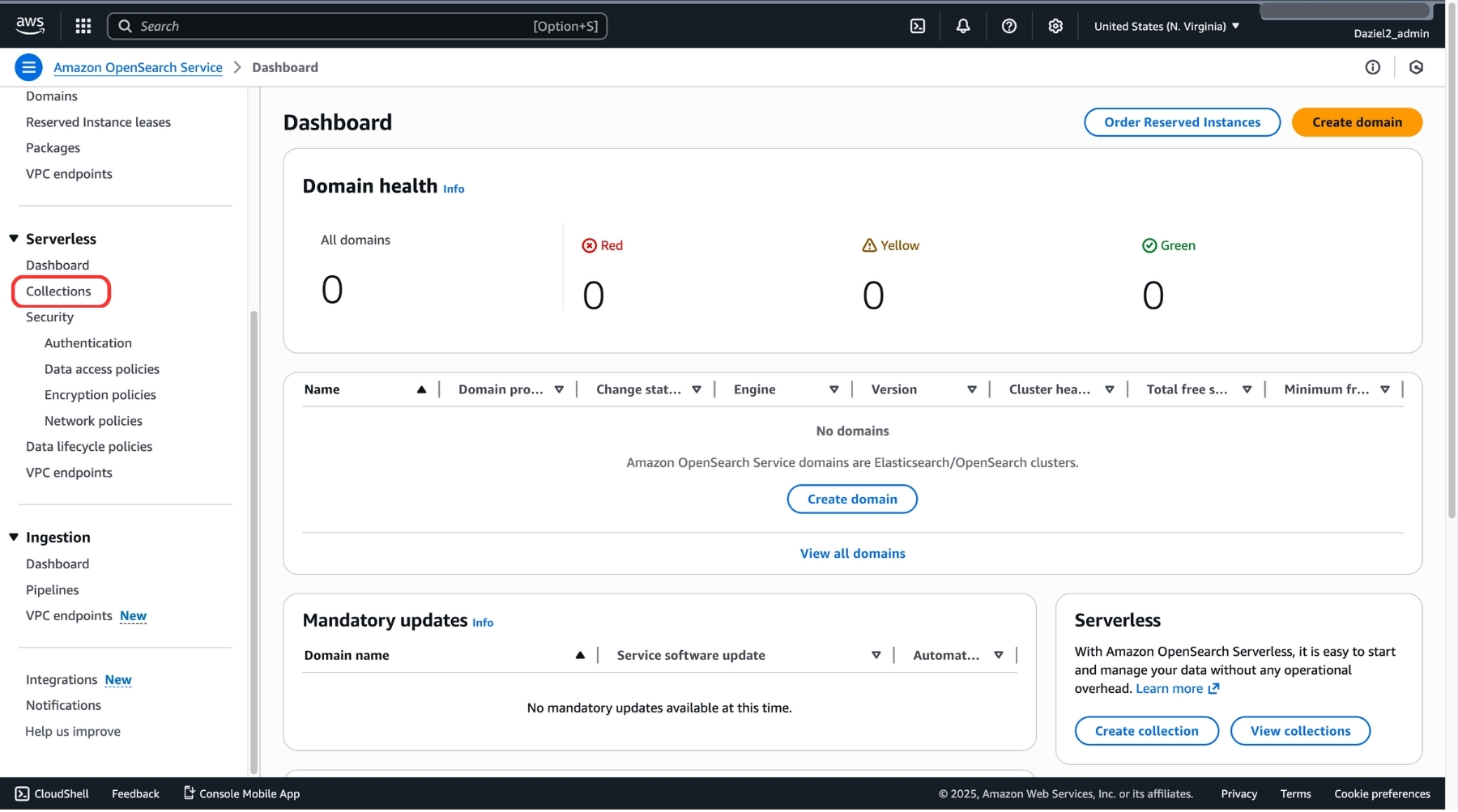Toggle the hamburger side navigation button
The width and height of the screenshot is (1458, 812).
pos(28,67)
